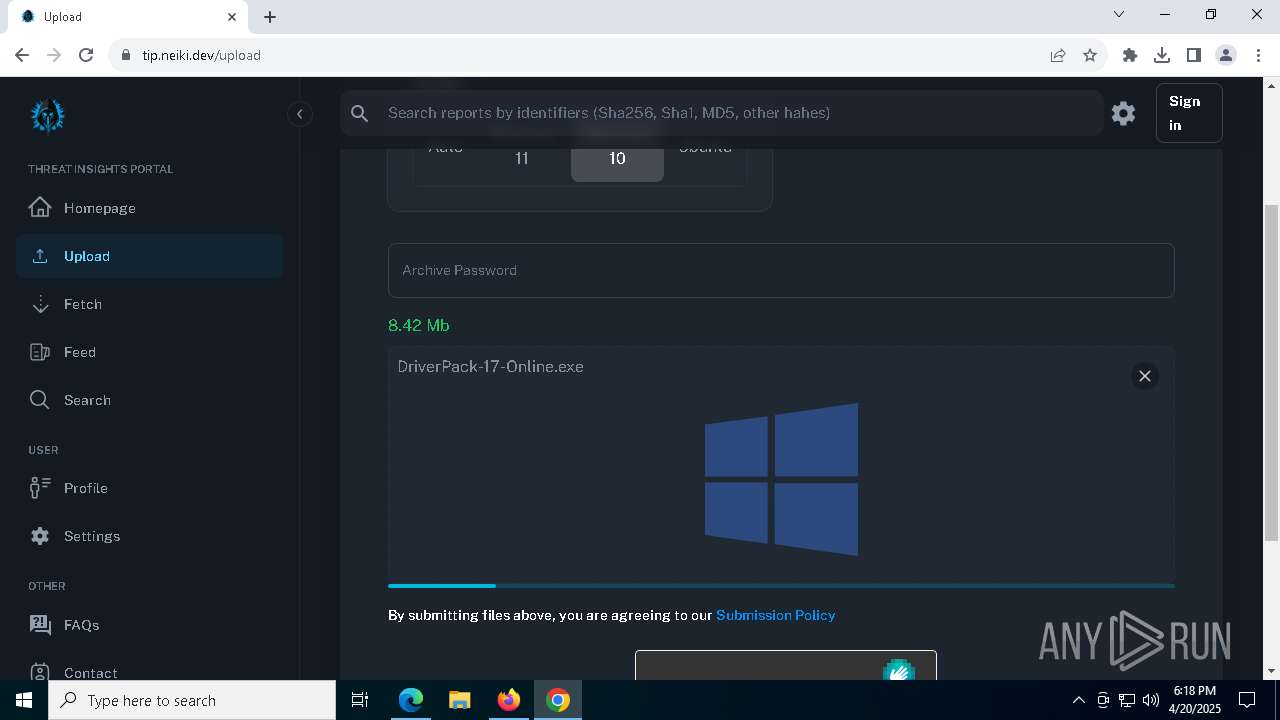Click the taskbar search box
Viewport: 1280px width, 720px height.
[192, 700]
